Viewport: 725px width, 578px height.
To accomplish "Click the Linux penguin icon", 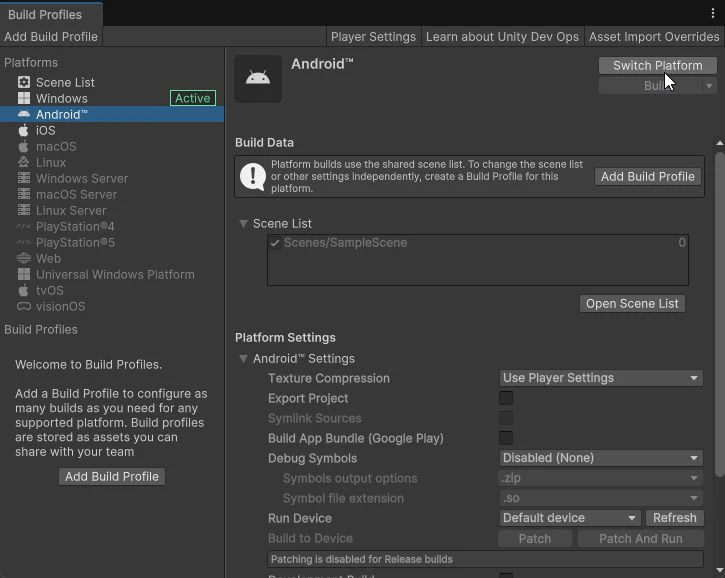I will click(x=24, y=162).
